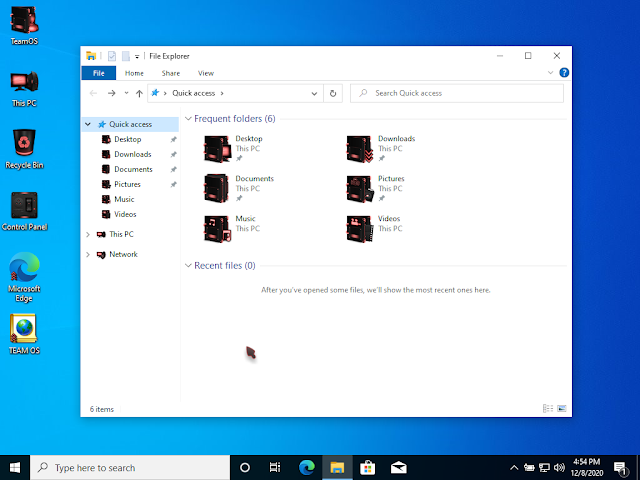Select the Control Panel desktop icon

point(24,211)
